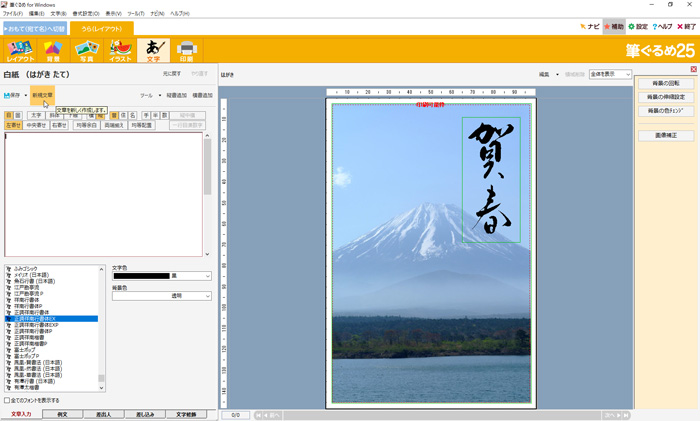Click the ナビ (Navi) icon at top right
Image resolution: width=700 pixels, height=421 pixels.
pyautogui.click(x=590, y=27)
